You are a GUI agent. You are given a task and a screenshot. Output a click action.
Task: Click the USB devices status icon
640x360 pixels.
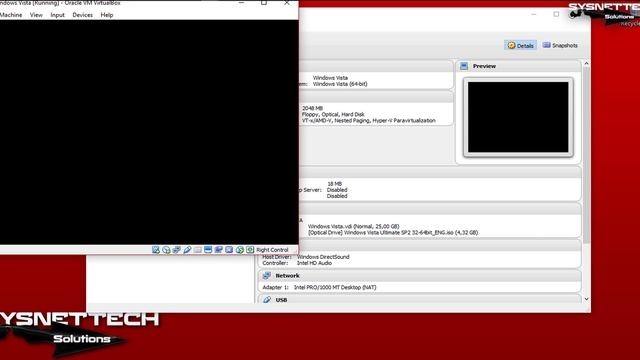click(x=187, y=250)
